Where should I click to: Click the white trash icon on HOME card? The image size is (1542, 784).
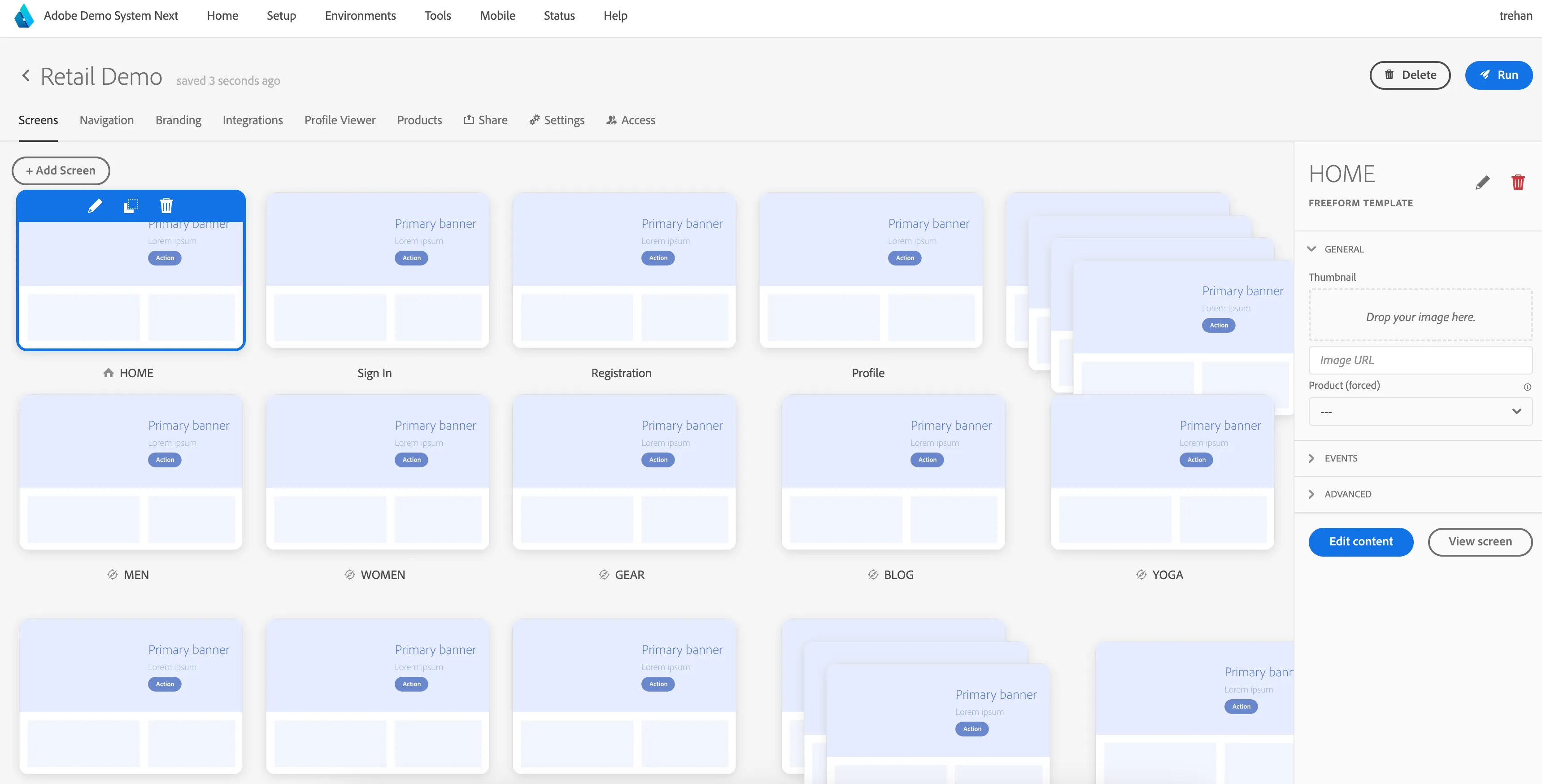(x=166, y=206)
